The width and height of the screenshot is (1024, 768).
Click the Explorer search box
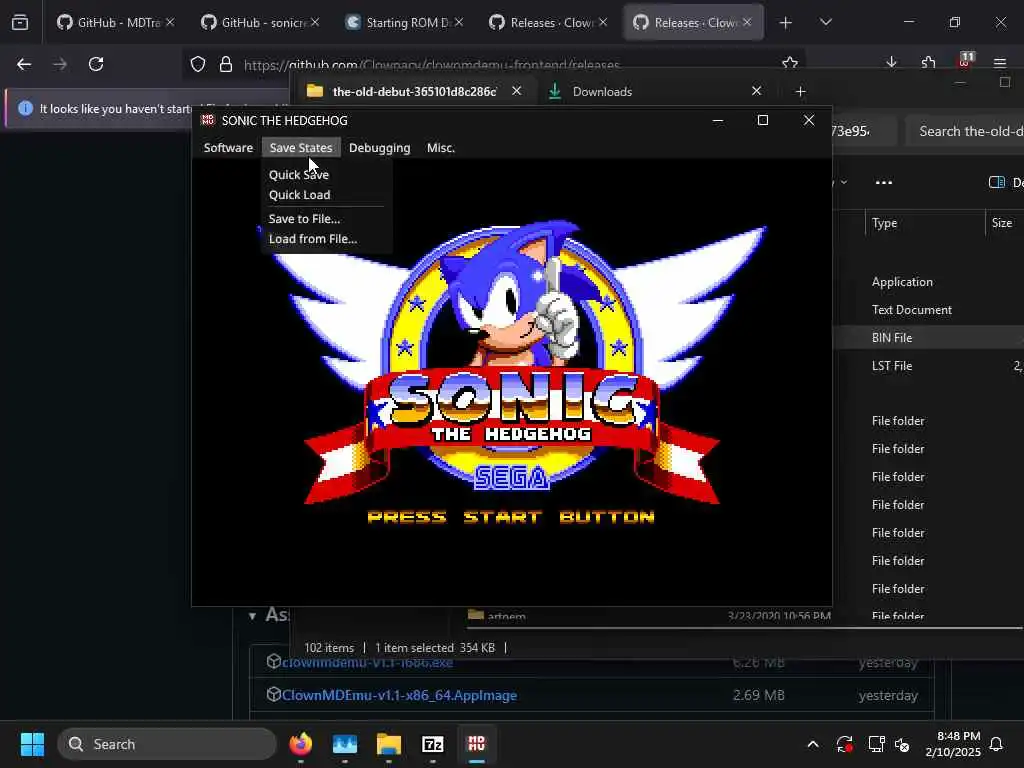tap(965, 131)
